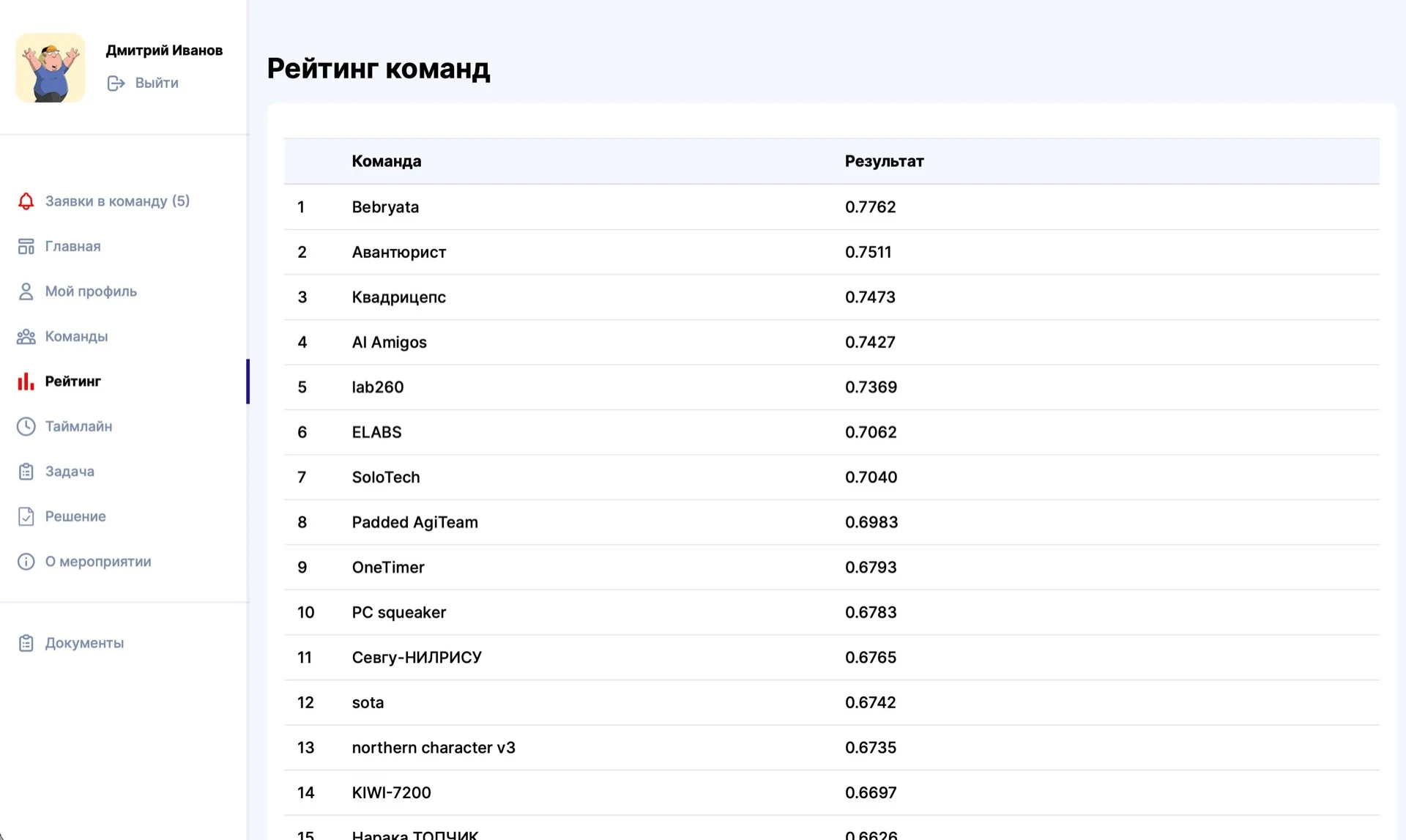The height and width of the screenshot is (840, 1406).
Task: Click the person icon for Мой профиль
Action: tap(26, 291)
